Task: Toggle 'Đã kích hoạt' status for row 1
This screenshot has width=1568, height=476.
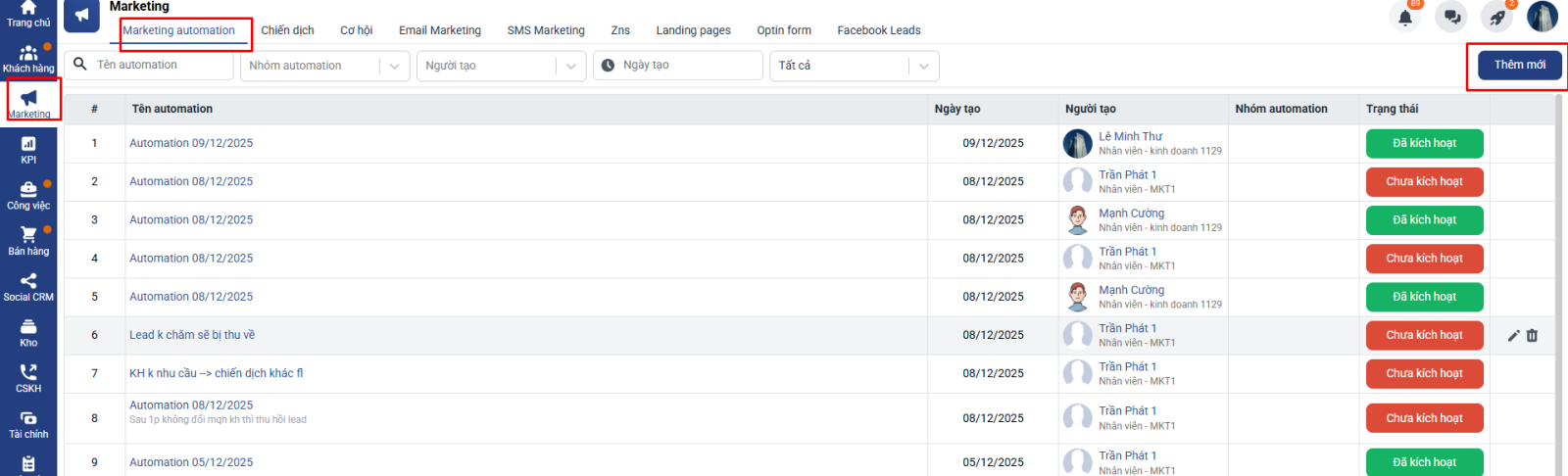Action: pyautogui.click(x=1424, y=143)
